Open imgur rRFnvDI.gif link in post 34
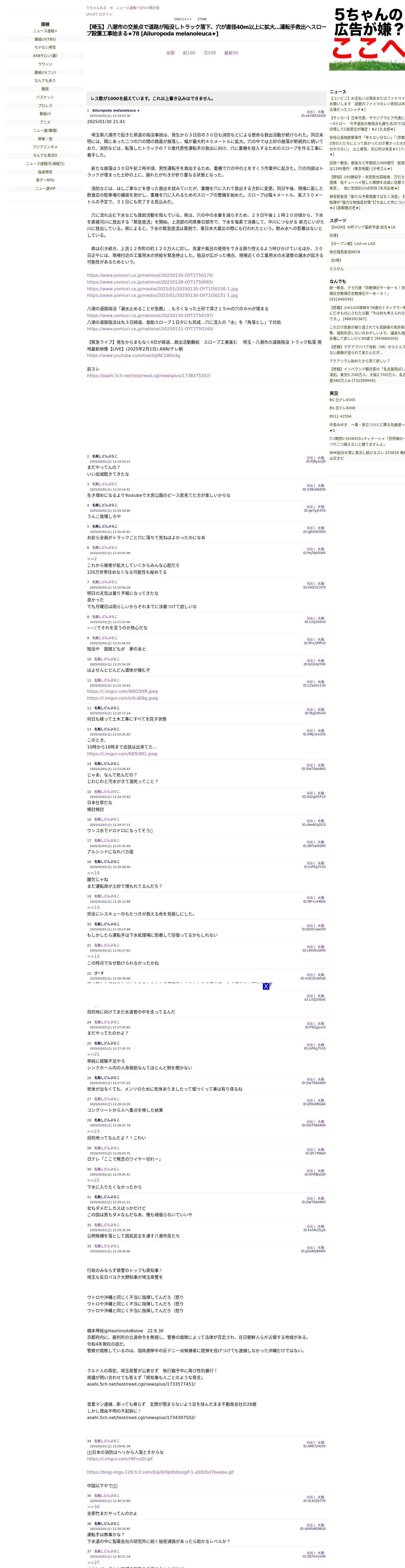 (x=119, y=1459)
